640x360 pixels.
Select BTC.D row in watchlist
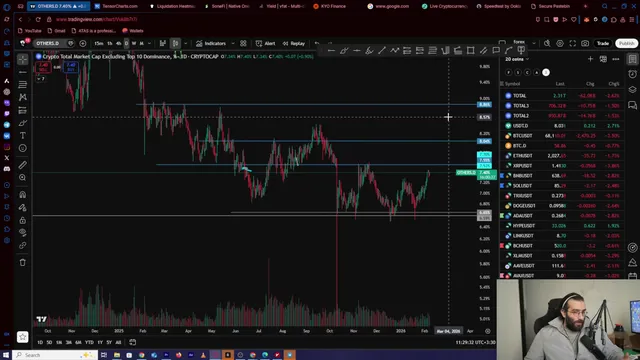click(x=562, y=146)
